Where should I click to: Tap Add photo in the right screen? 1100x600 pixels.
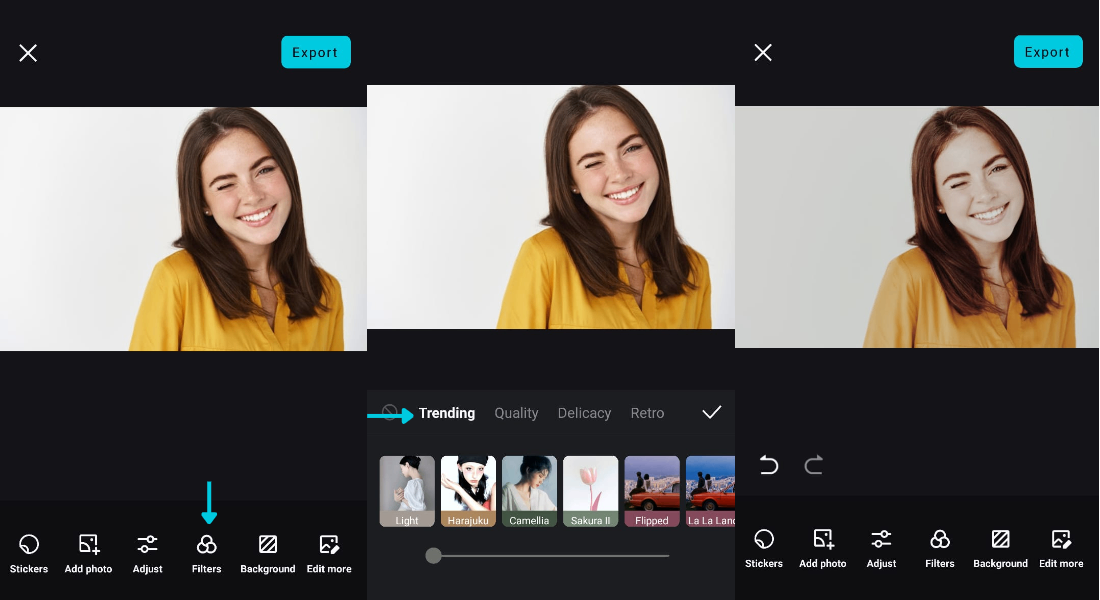point(823,548)
